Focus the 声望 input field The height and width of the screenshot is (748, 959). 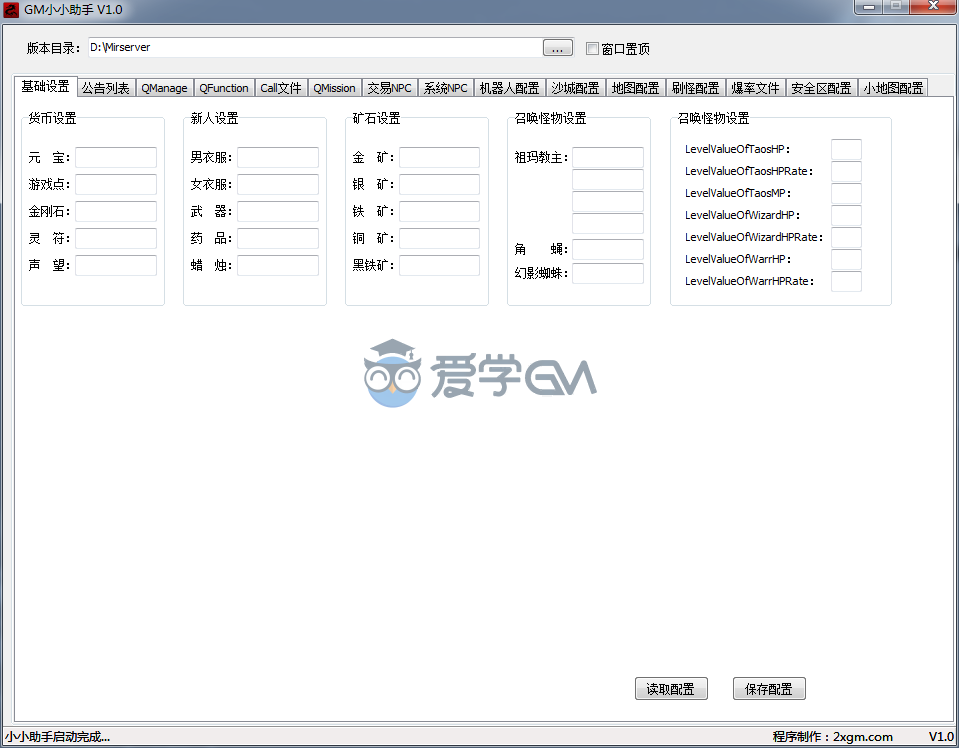click(116, 265)
